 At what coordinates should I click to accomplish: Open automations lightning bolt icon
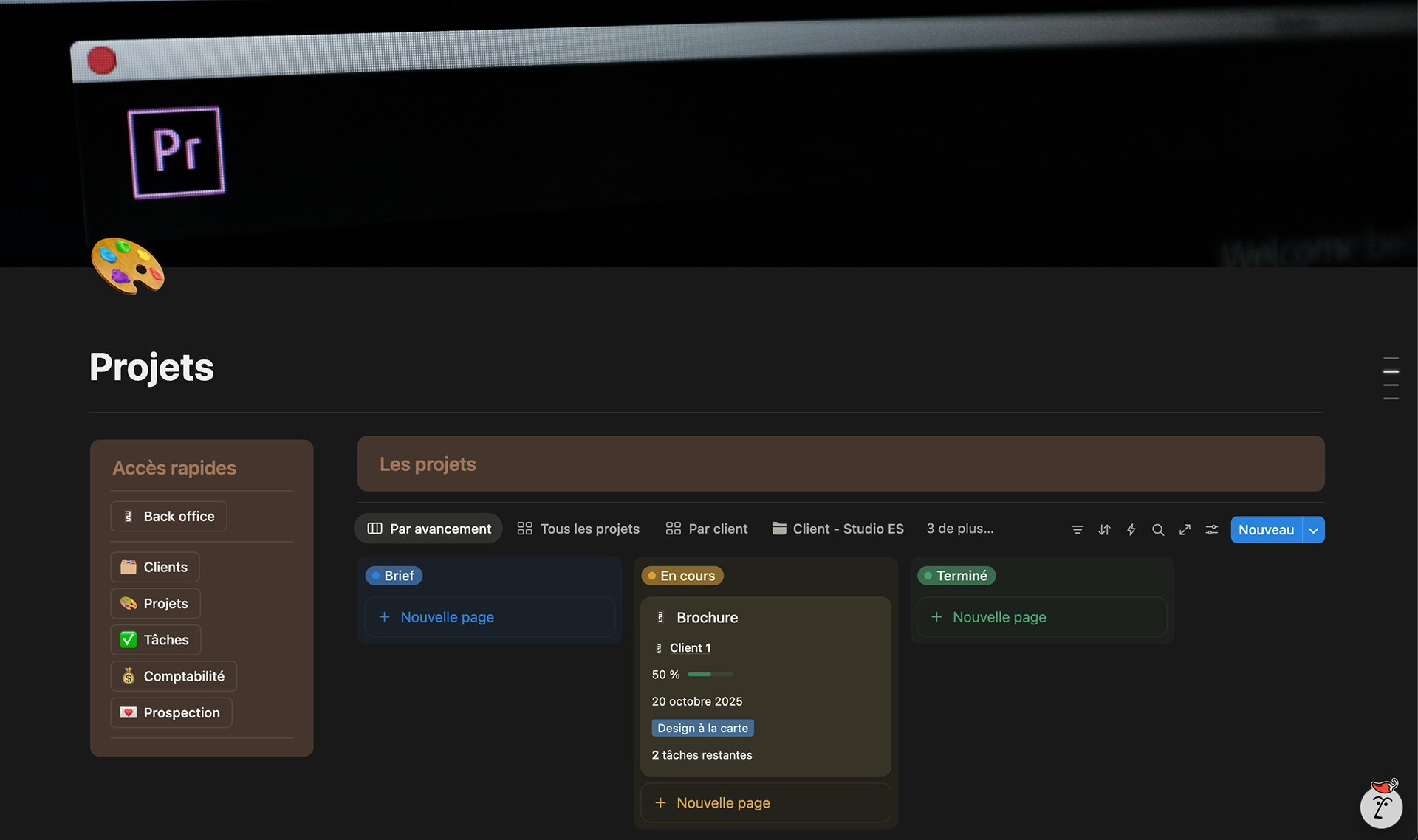(1131, 530)
